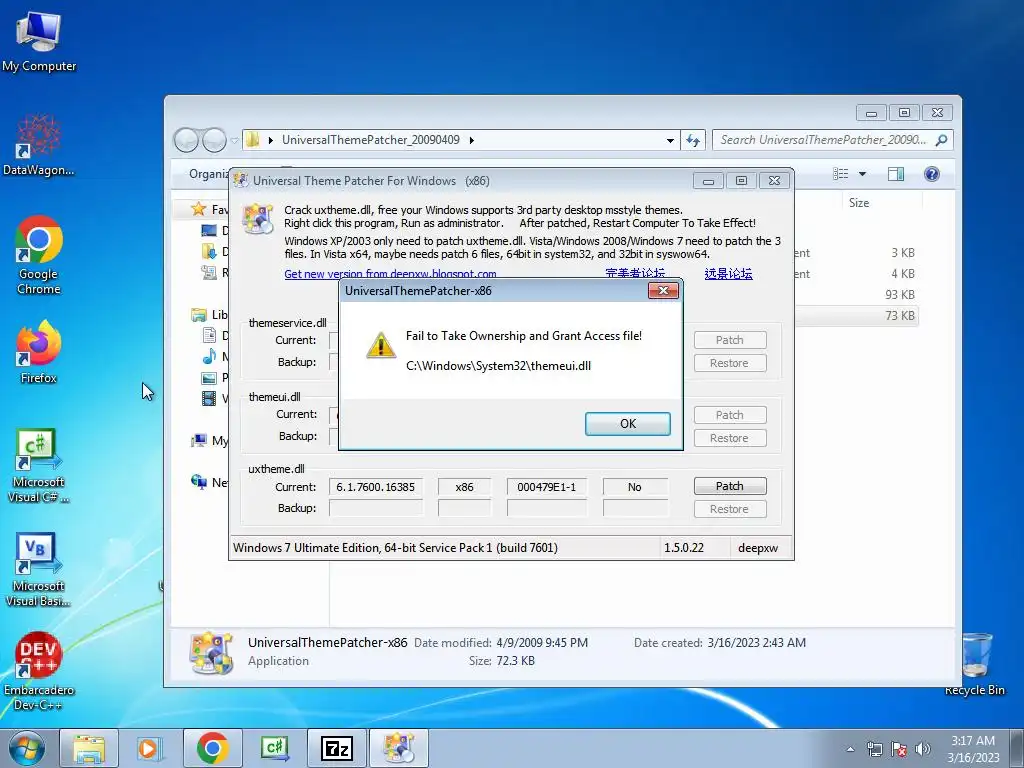Open view options dropdown arrow in Explorer
Image resolution: width=1024 pixels, height=768 pixels.
[862, 174]
